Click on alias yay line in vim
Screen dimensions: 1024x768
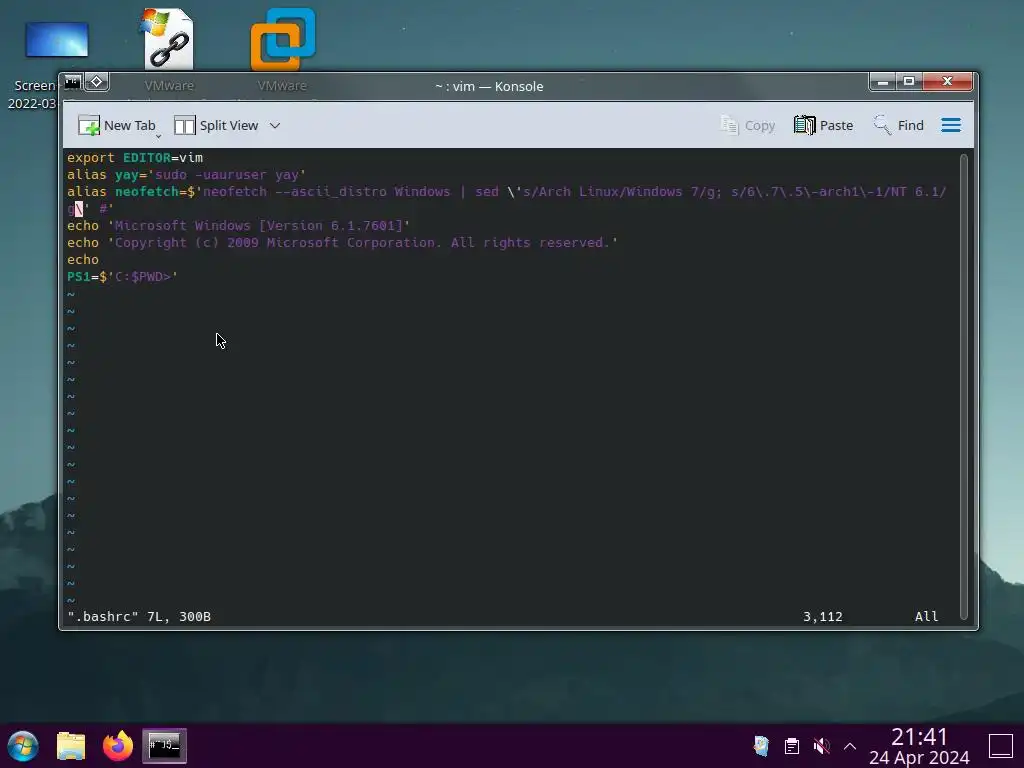click(186, 174)
